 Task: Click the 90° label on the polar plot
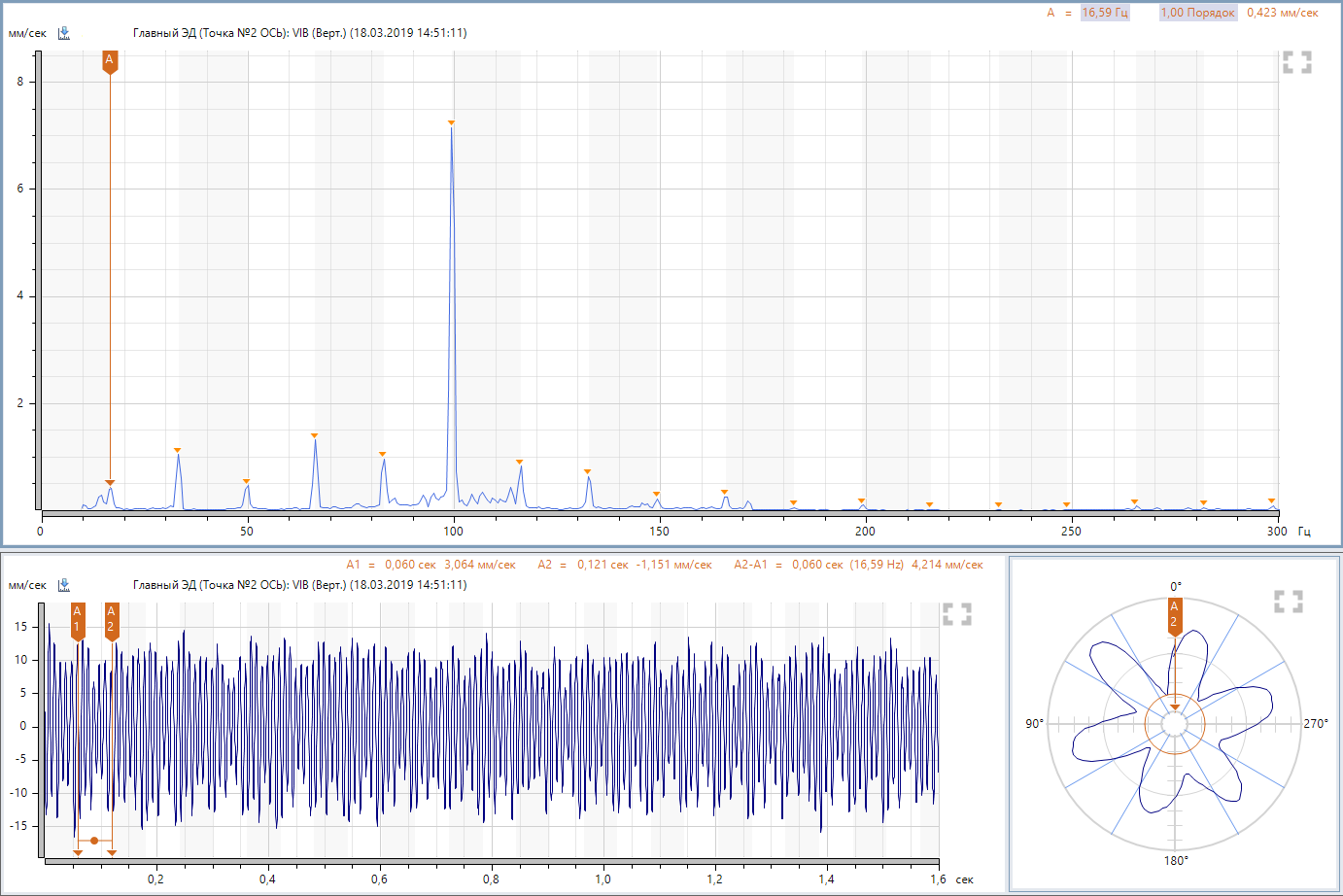[x=1035, y=724]
